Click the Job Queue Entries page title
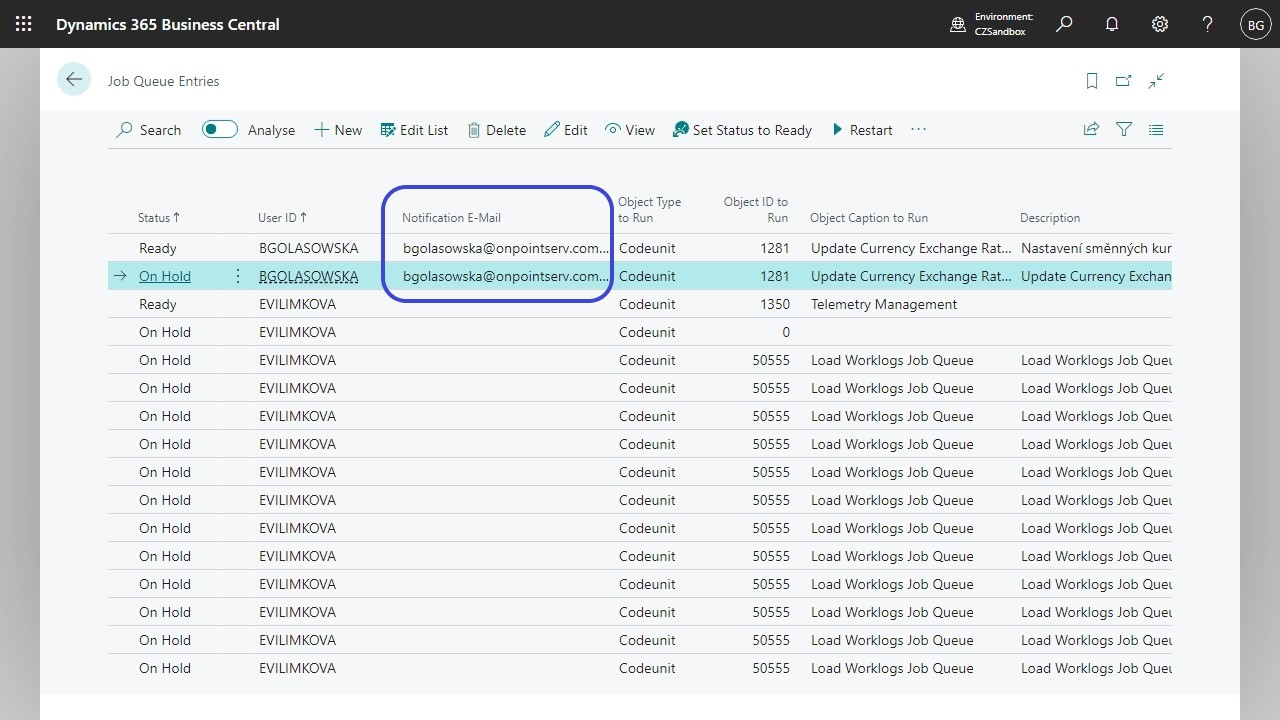The height and width of the screenshot is (720, 1280). pyautogui.click(x=164, y=81)
